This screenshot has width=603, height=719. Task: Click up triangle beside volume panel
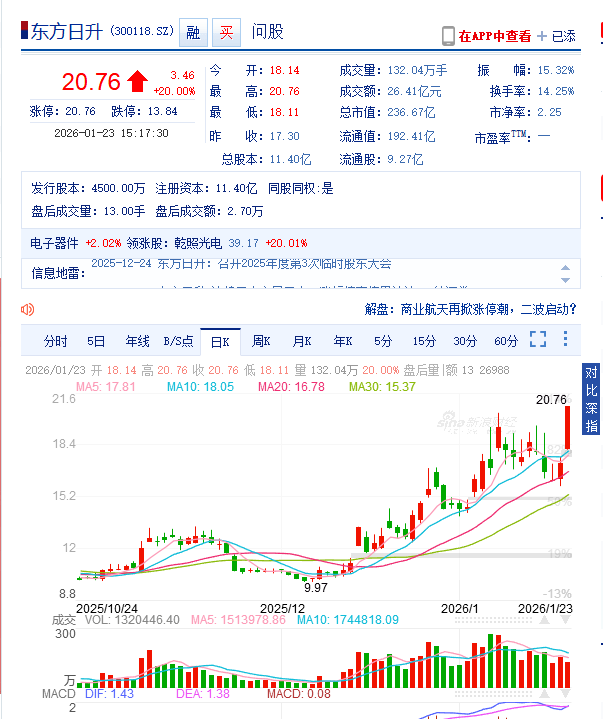pos(545,620)
